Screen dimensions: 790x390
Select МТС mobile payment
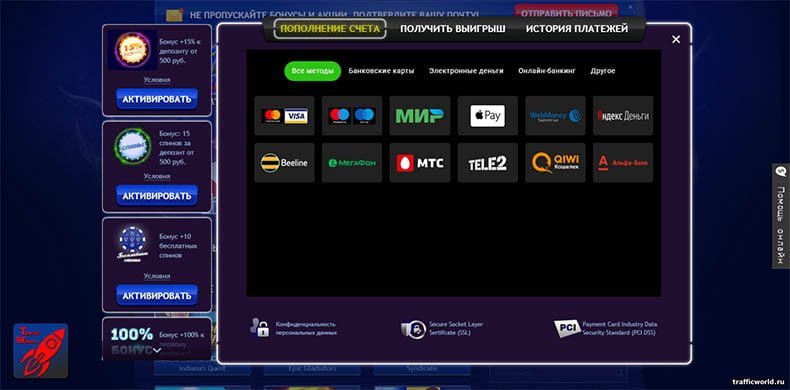[x=420, y=163]
